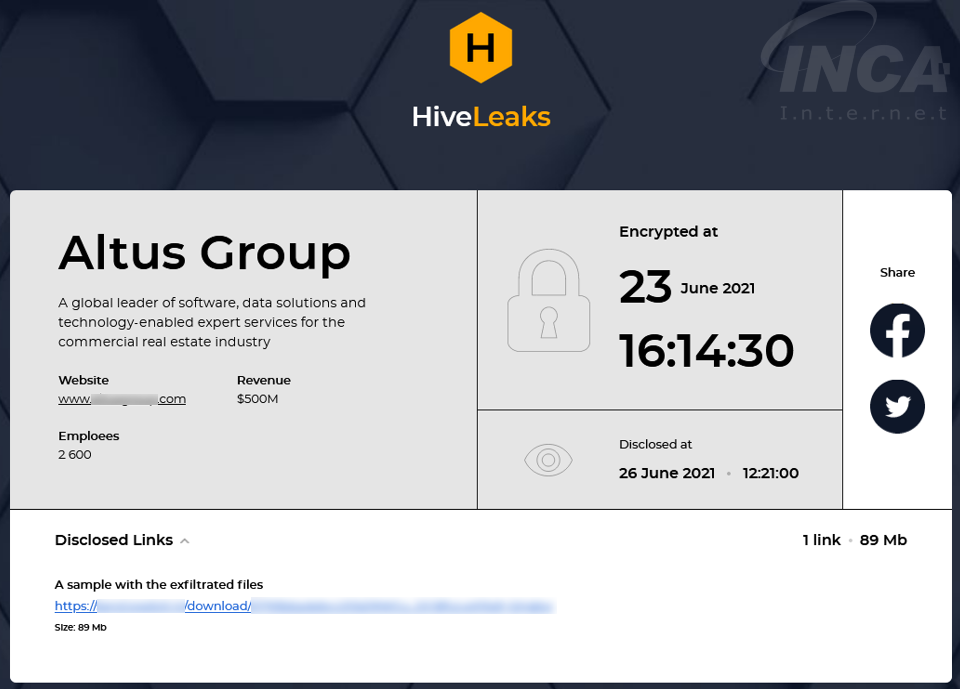Click the Altus Group heading

[204, 252]
